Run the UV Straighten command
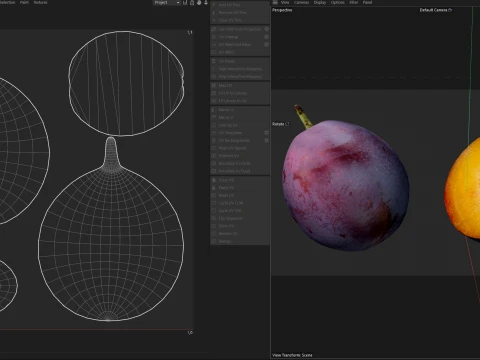Viewport: 480px width, 360px height. (x=237, y=133)
